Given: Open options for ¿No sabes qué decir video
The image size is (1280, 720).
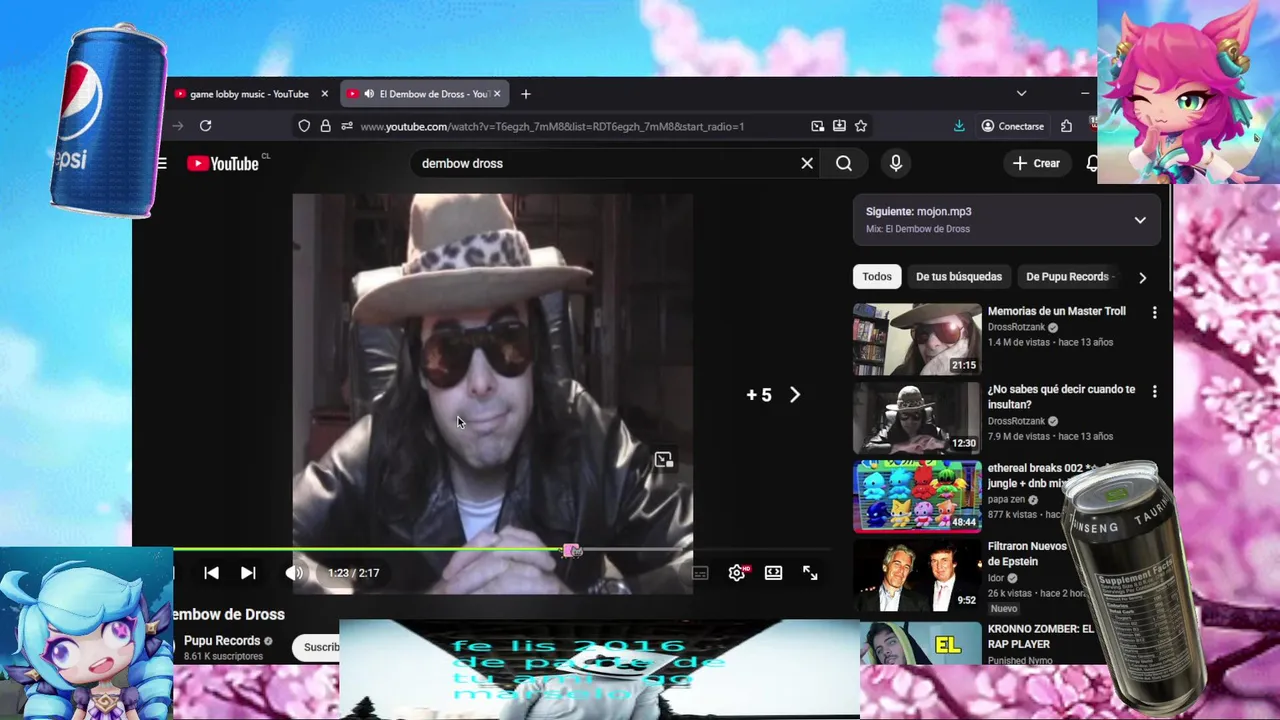Looking at the screenshot, I should [1154, 391].
